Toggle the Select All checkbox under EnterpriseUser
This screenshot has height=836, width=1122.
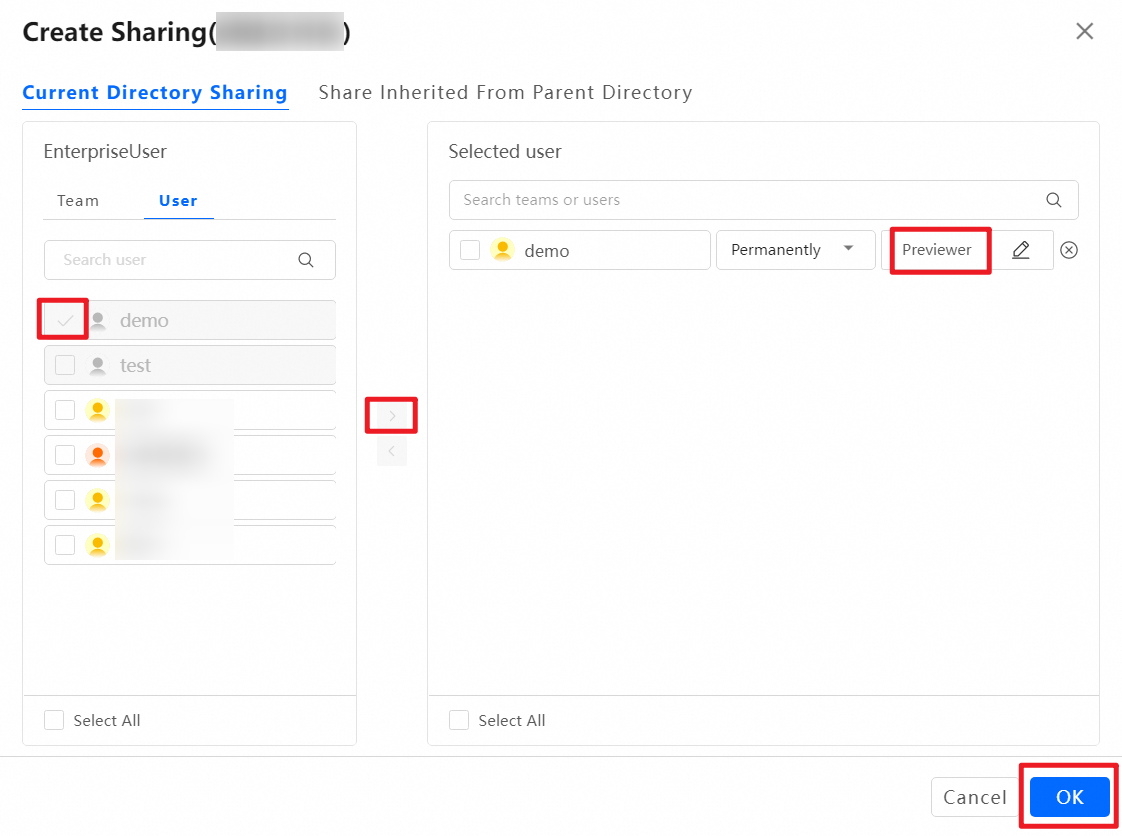click(x=55, y=720)
